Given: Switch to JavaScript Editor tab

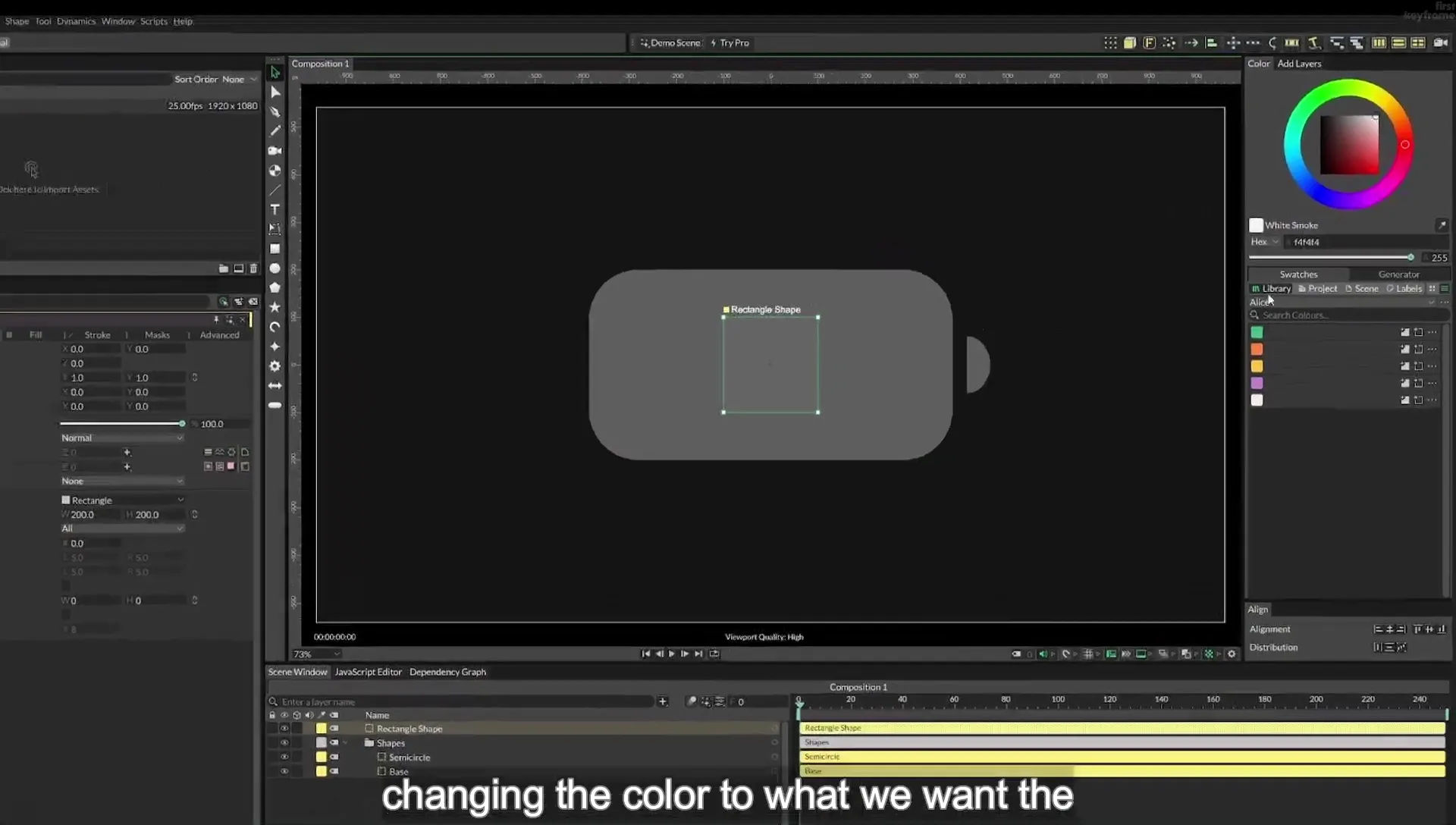Looking at the screenshot, I should coord(369,672).
